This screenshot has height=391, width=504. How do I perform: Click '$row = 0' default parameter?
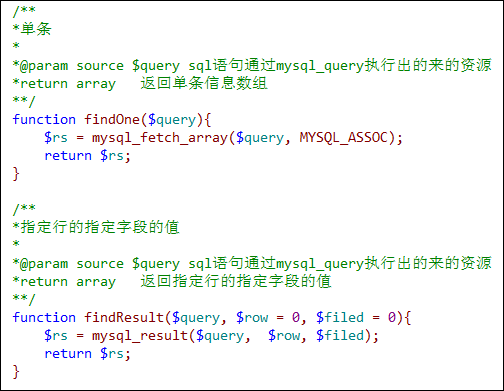pyautogui.click(x=268, y=317)
